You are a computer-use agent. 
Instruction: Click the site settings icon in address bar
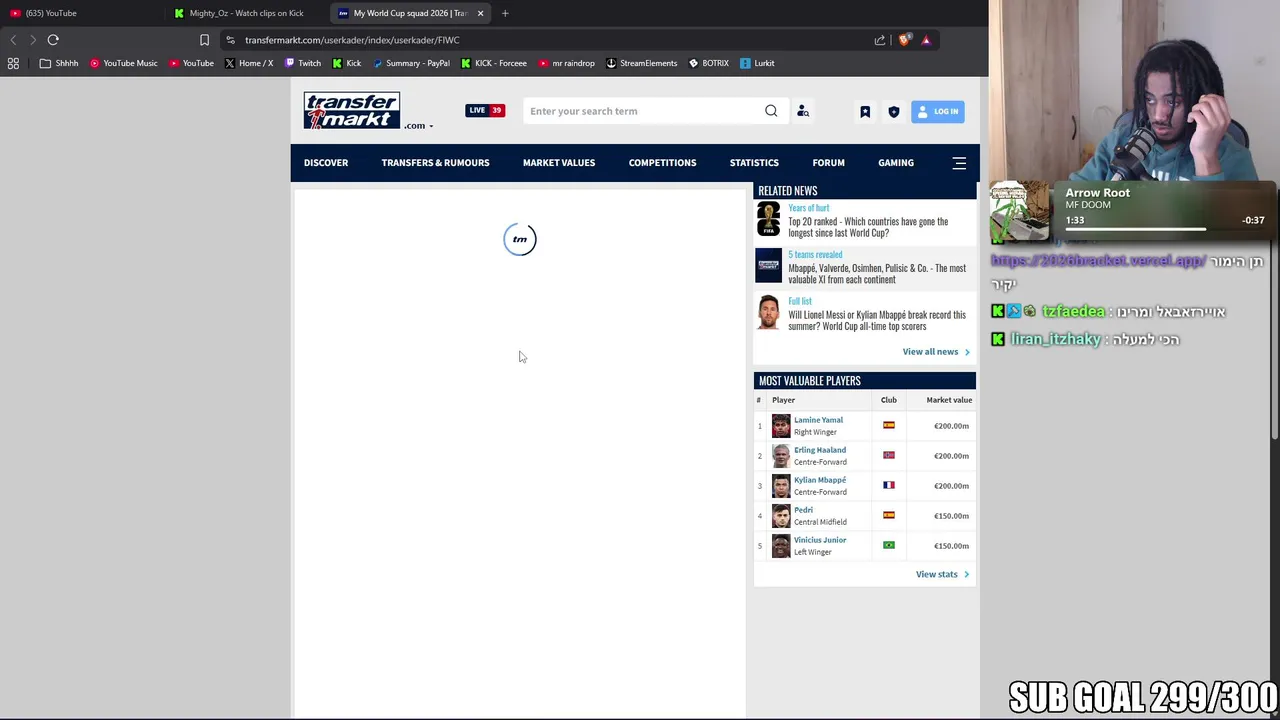[230, 40]
